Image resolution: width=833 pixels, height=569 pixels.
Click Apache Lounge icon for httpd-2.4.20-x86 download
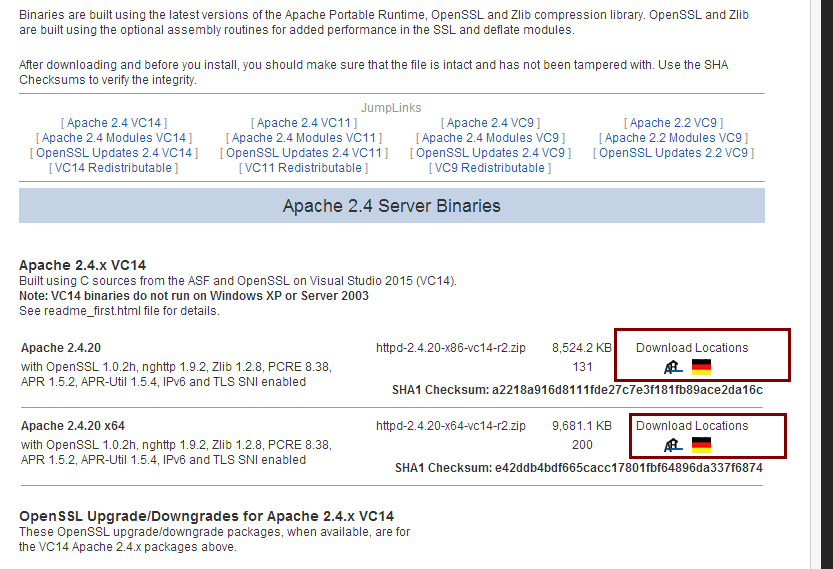pos(673,367)
